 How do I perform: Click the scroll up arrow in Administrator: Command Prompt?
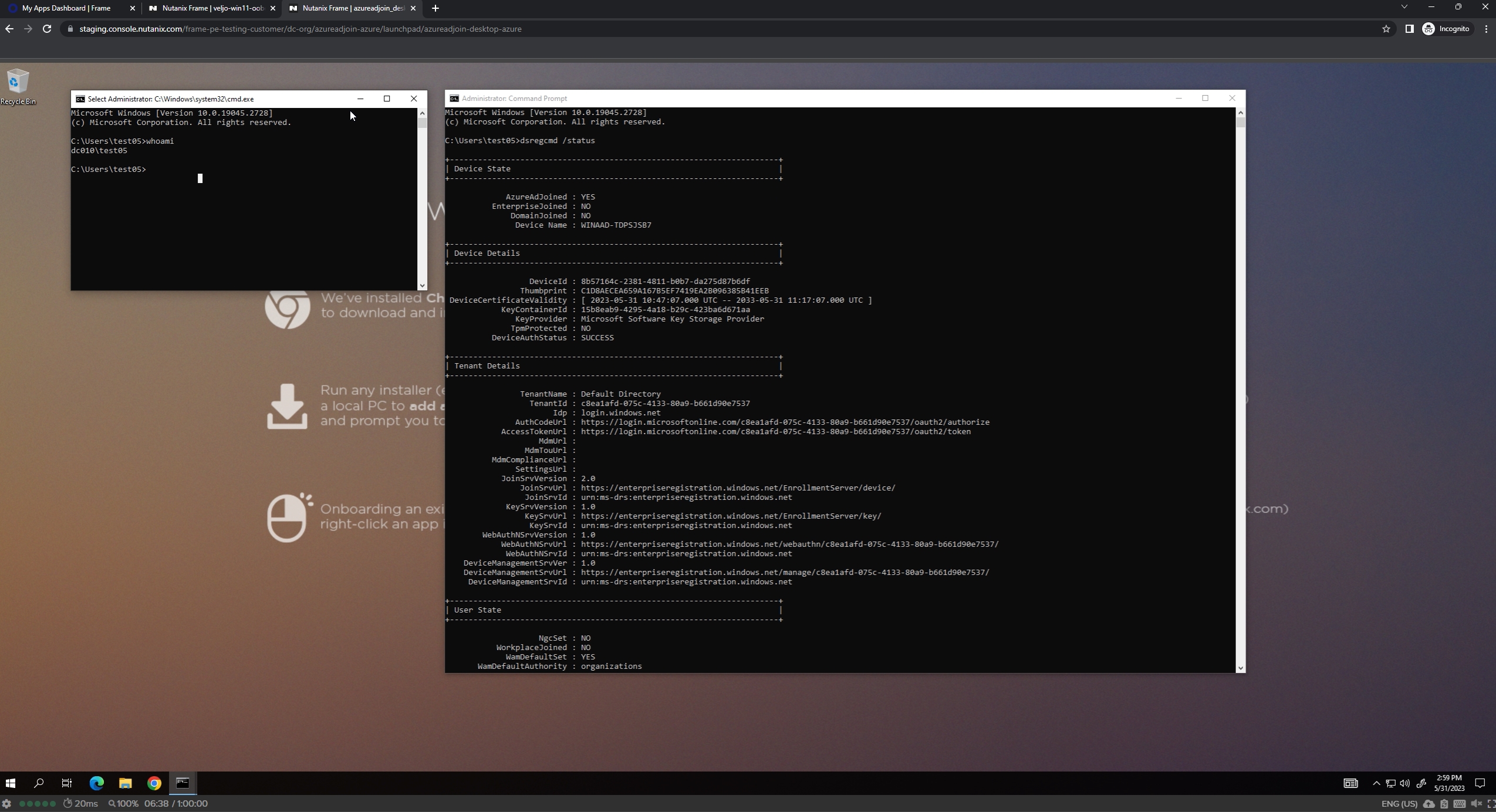click(x=1240, y=112)
